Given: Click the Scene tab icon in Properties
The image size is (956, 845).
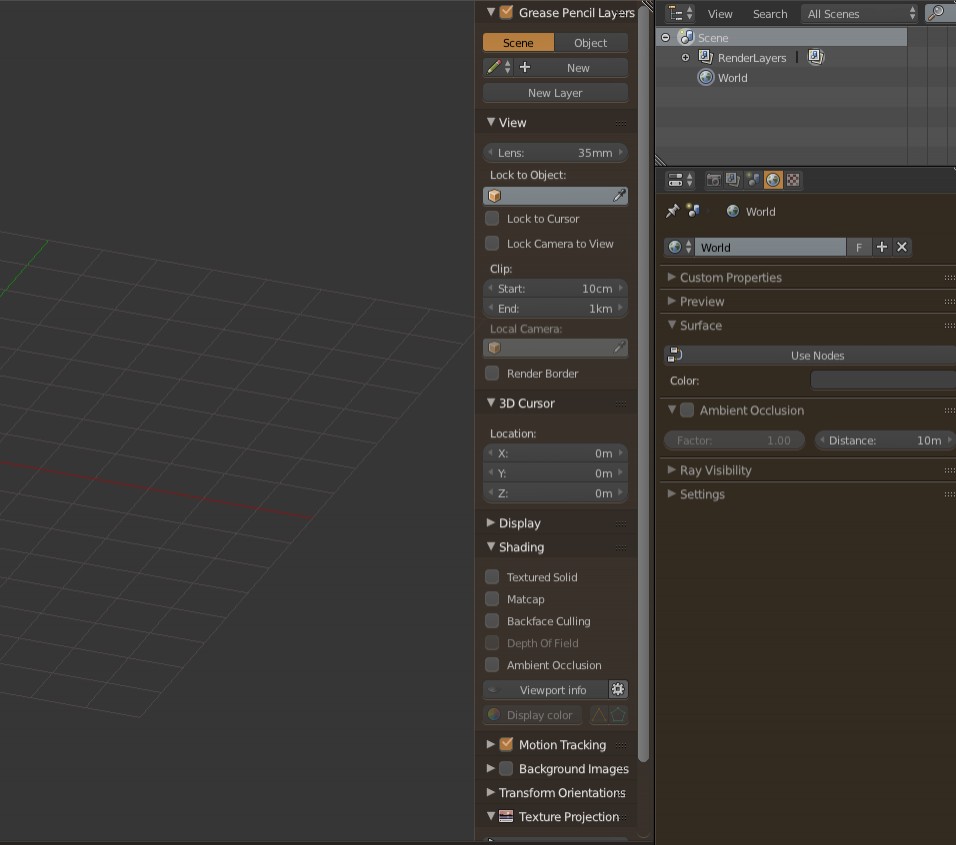Looking at the screenshot, I should [753, 180].
